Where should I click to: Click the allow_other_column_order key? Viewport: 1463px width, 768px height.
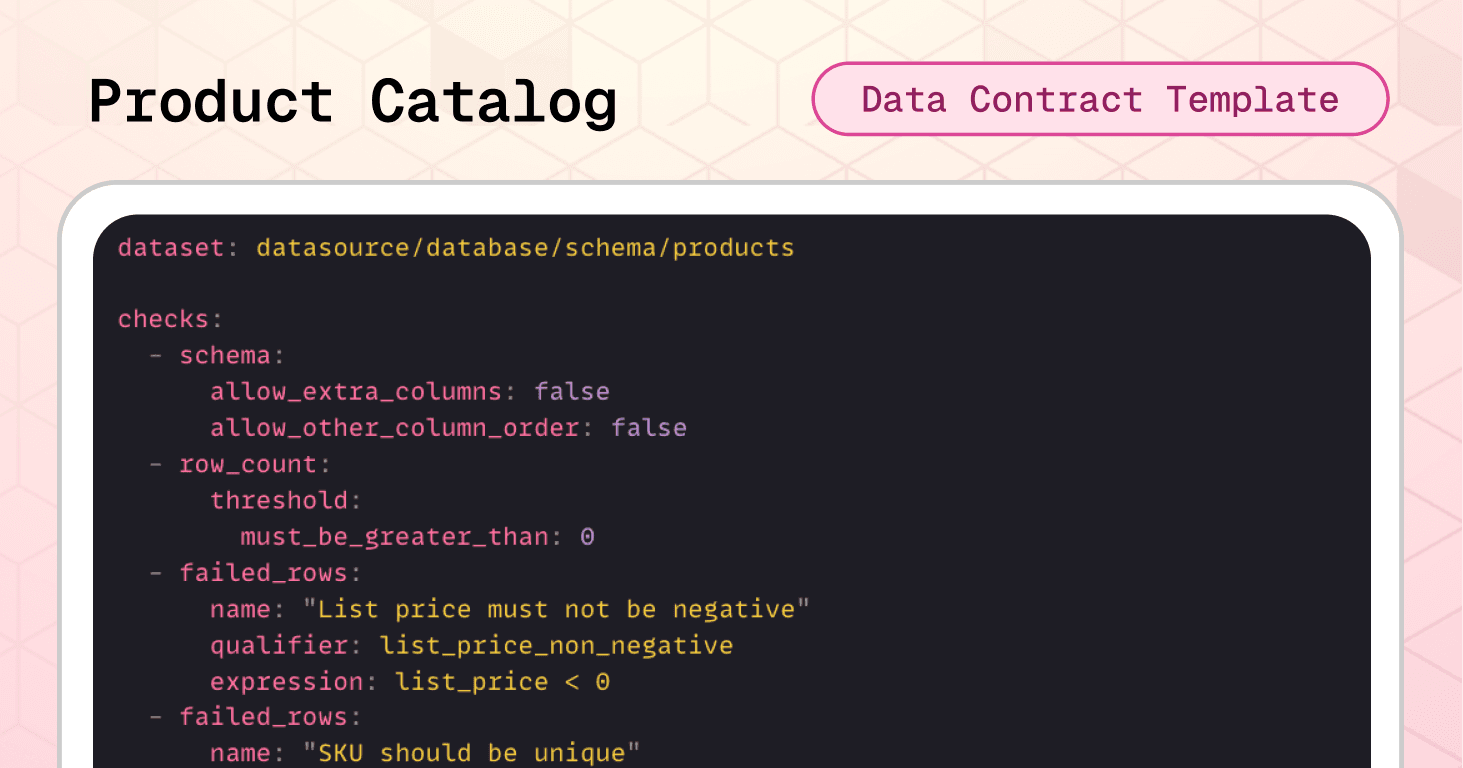[394, 428]
